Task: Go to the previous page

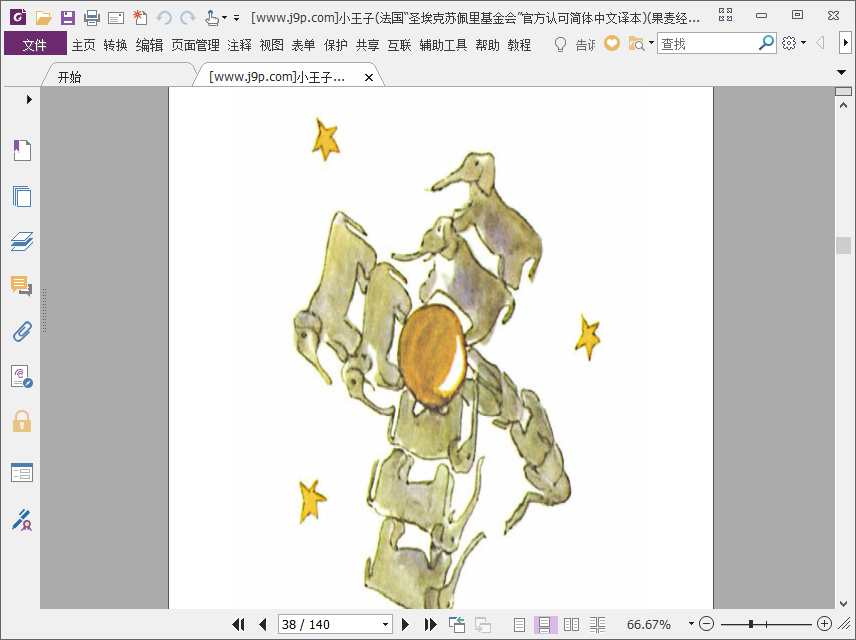Action: (x=263, y=624)
